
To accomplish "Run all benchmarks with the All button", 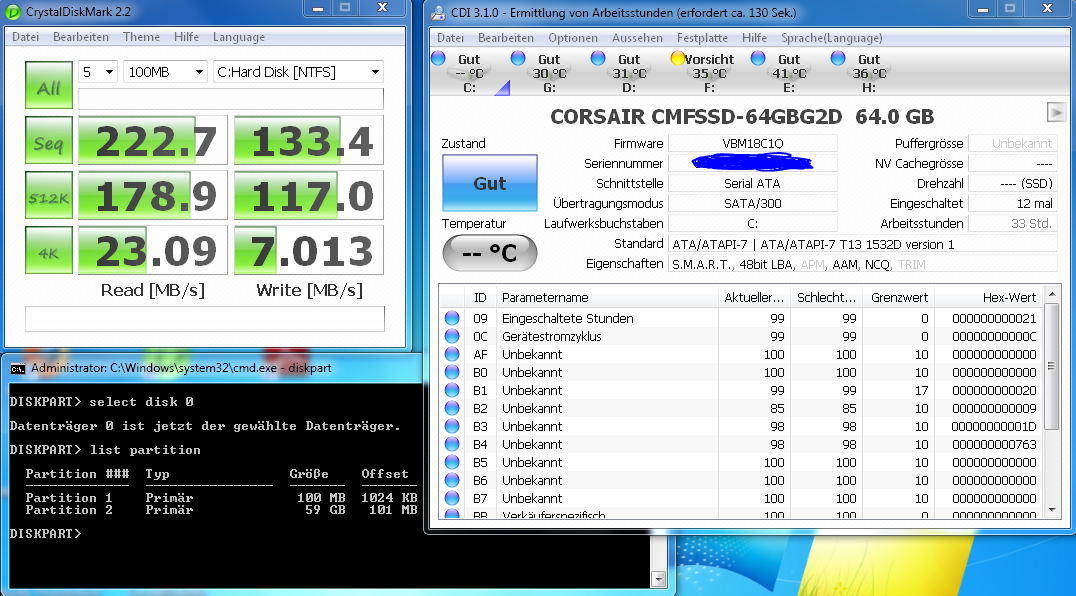I will pos(49,85).
